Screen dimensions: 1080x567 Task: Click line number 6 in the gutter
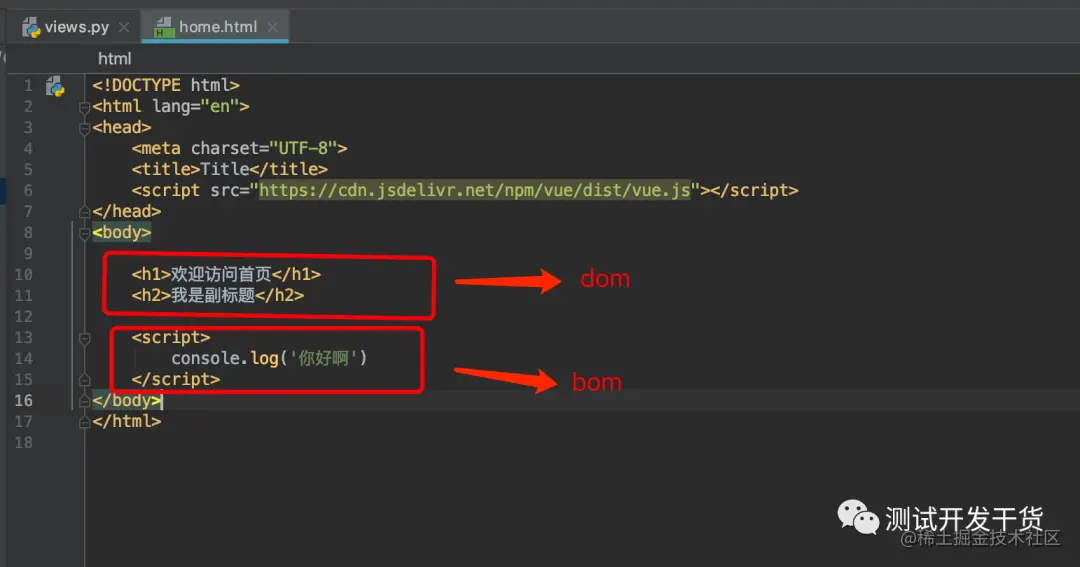pyautogui.click(x=28, y=191)
